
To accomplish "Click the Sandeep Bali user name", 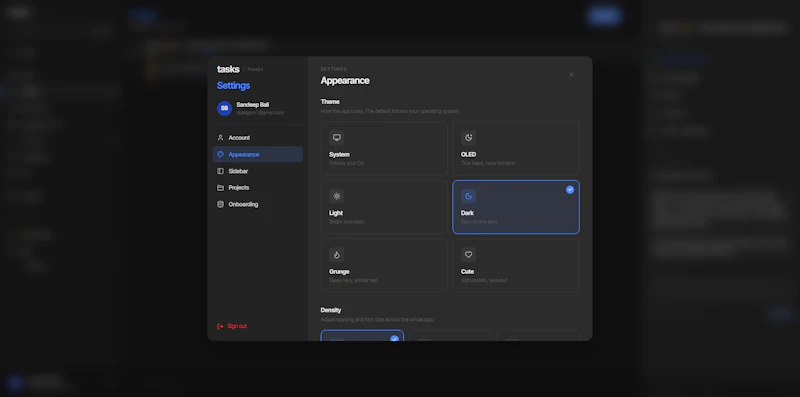I will 253,105.
